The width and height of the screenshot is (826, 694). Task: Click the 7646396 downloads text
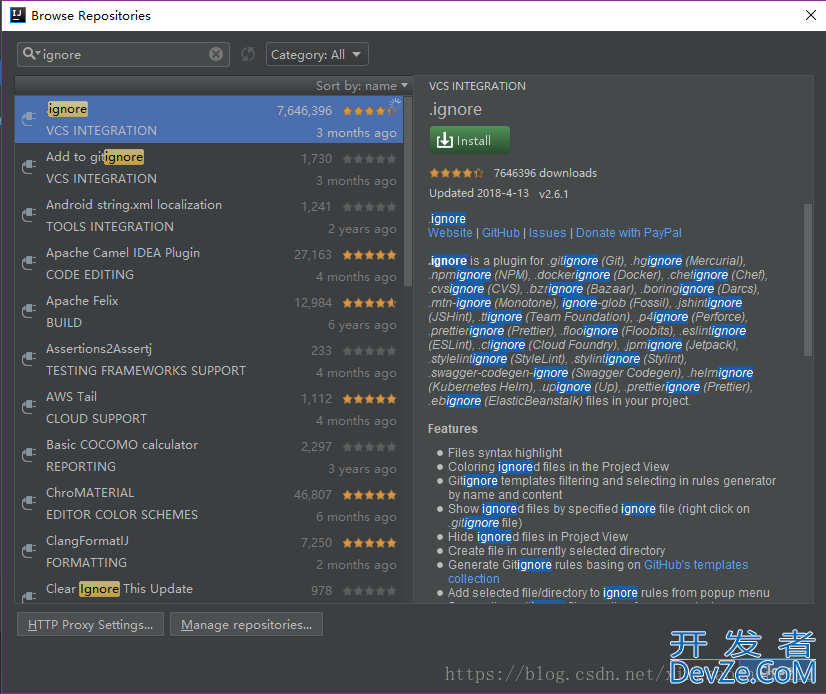[x=545, y=173]
